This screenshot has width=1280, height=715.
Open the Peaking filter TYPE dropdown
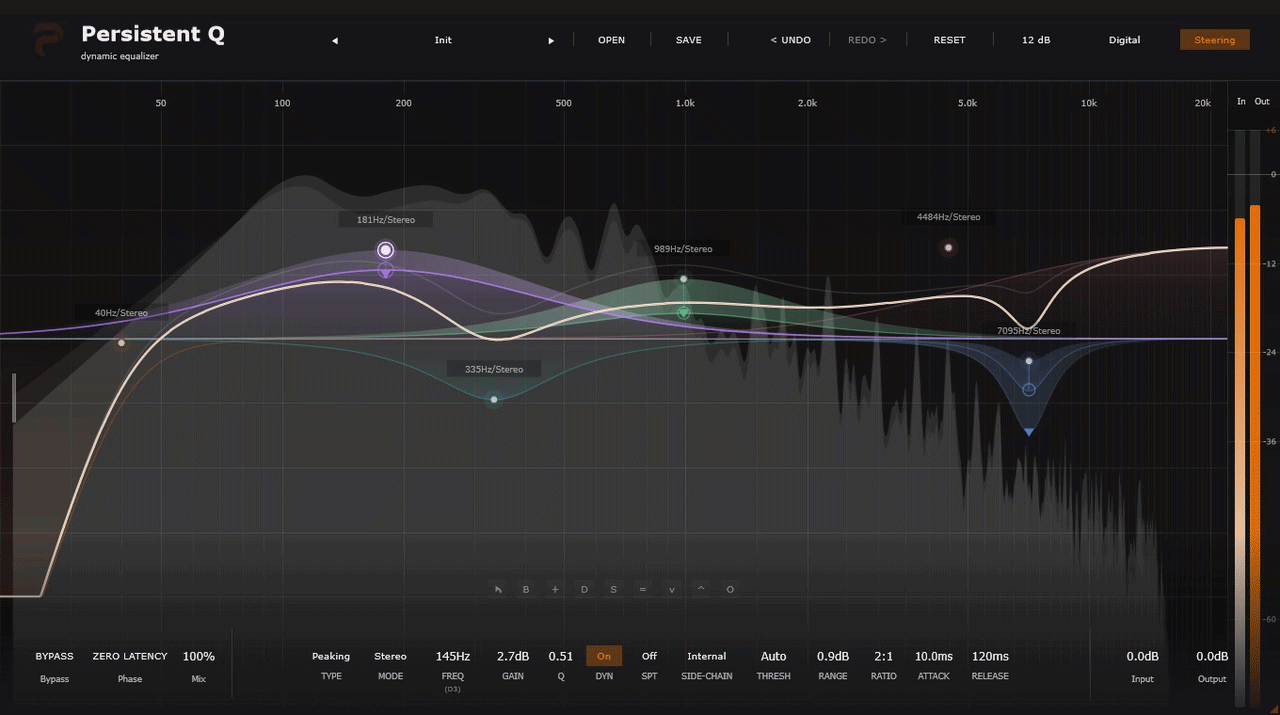coord(331,656)
